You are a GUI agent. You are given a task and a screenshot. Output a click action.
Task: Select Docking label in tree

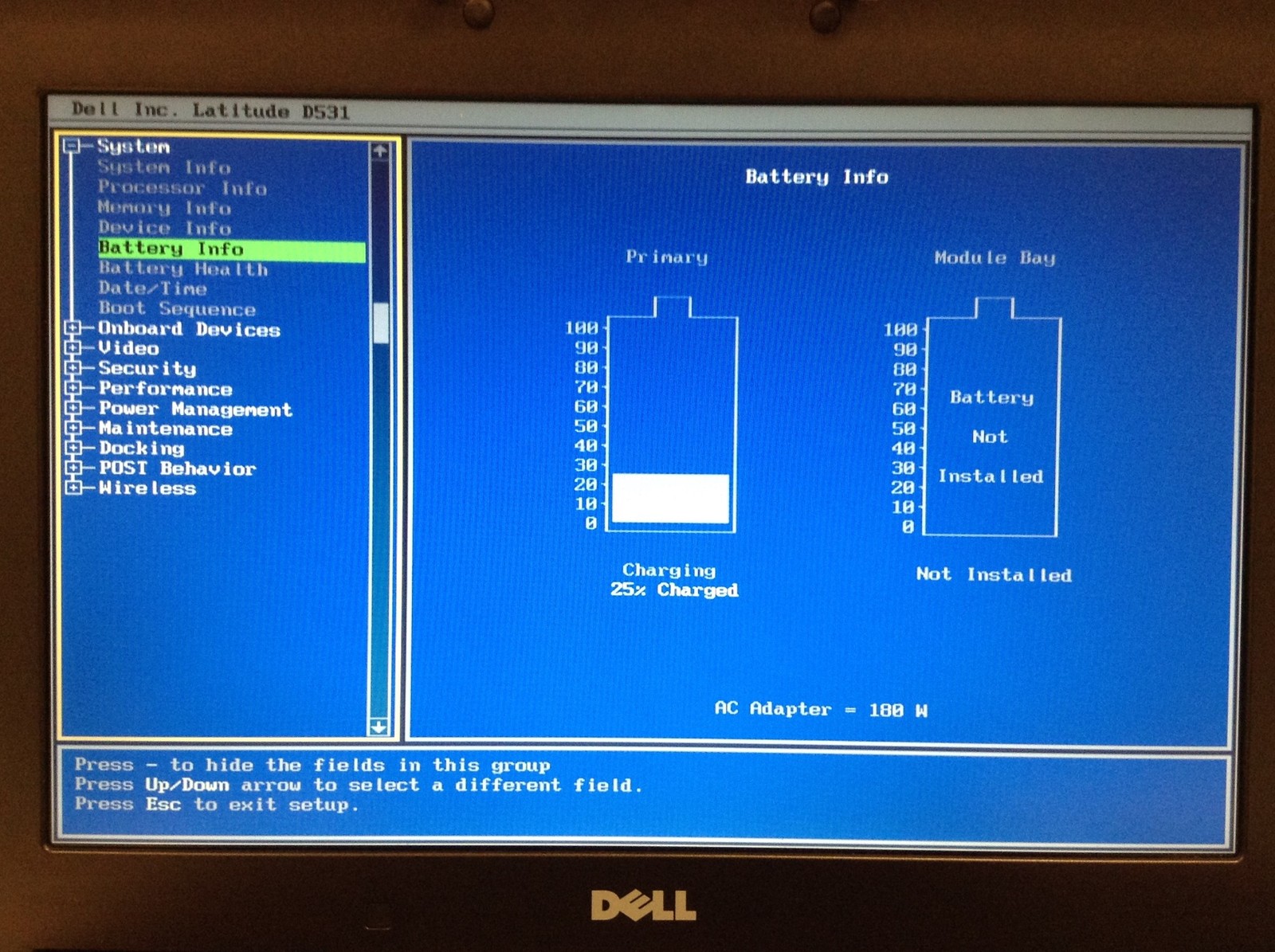tap(141, 449)
